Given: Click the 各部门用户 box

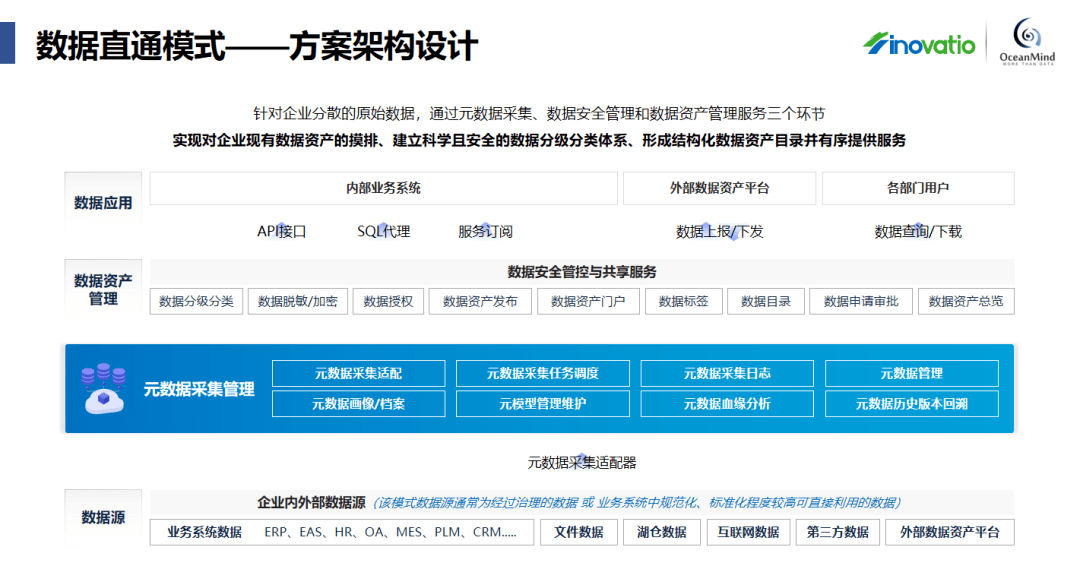Looking at the screenshot, I should click(918, 188).
